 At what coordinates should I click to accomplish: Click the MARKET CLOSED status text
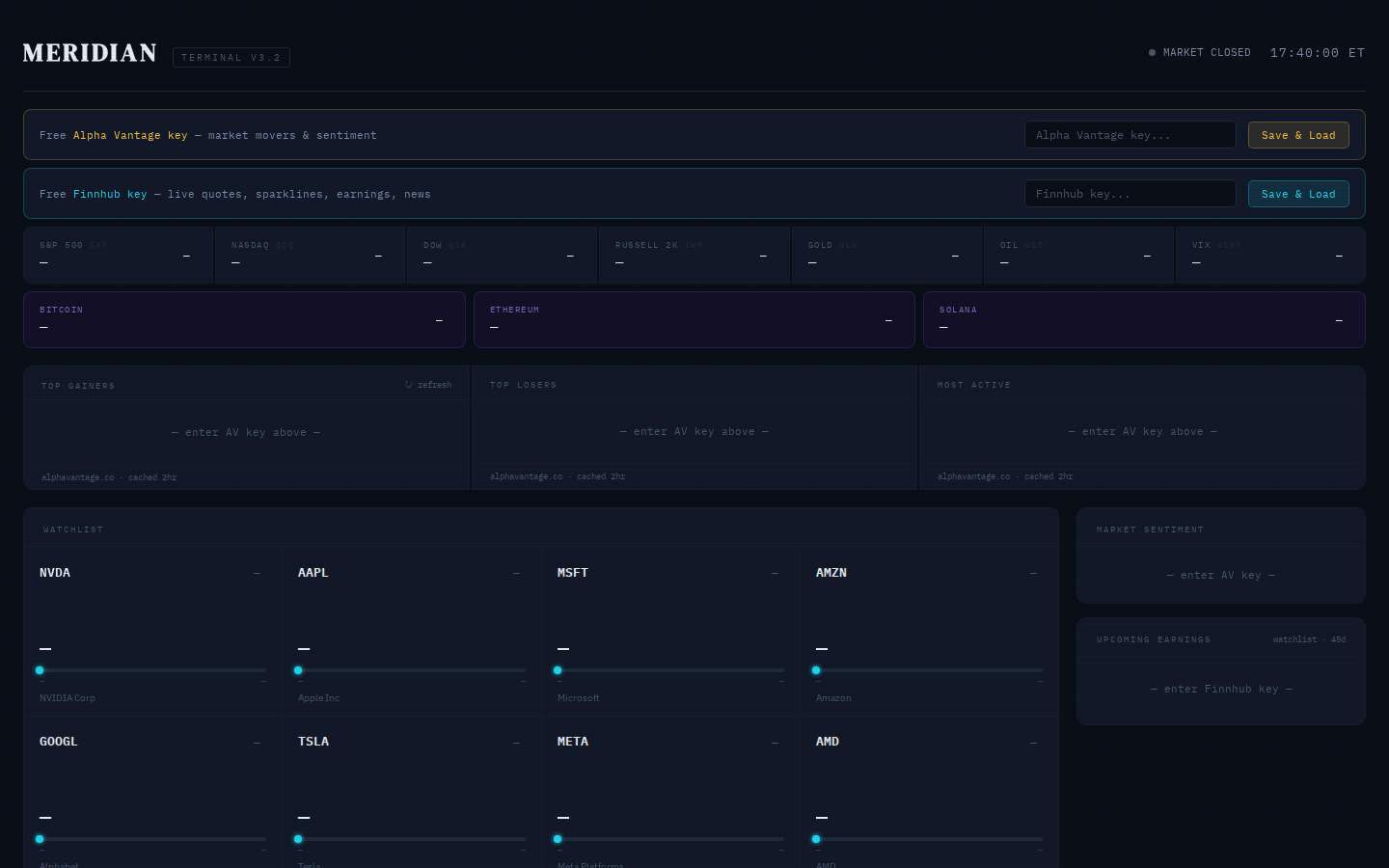pos(1207,53)
